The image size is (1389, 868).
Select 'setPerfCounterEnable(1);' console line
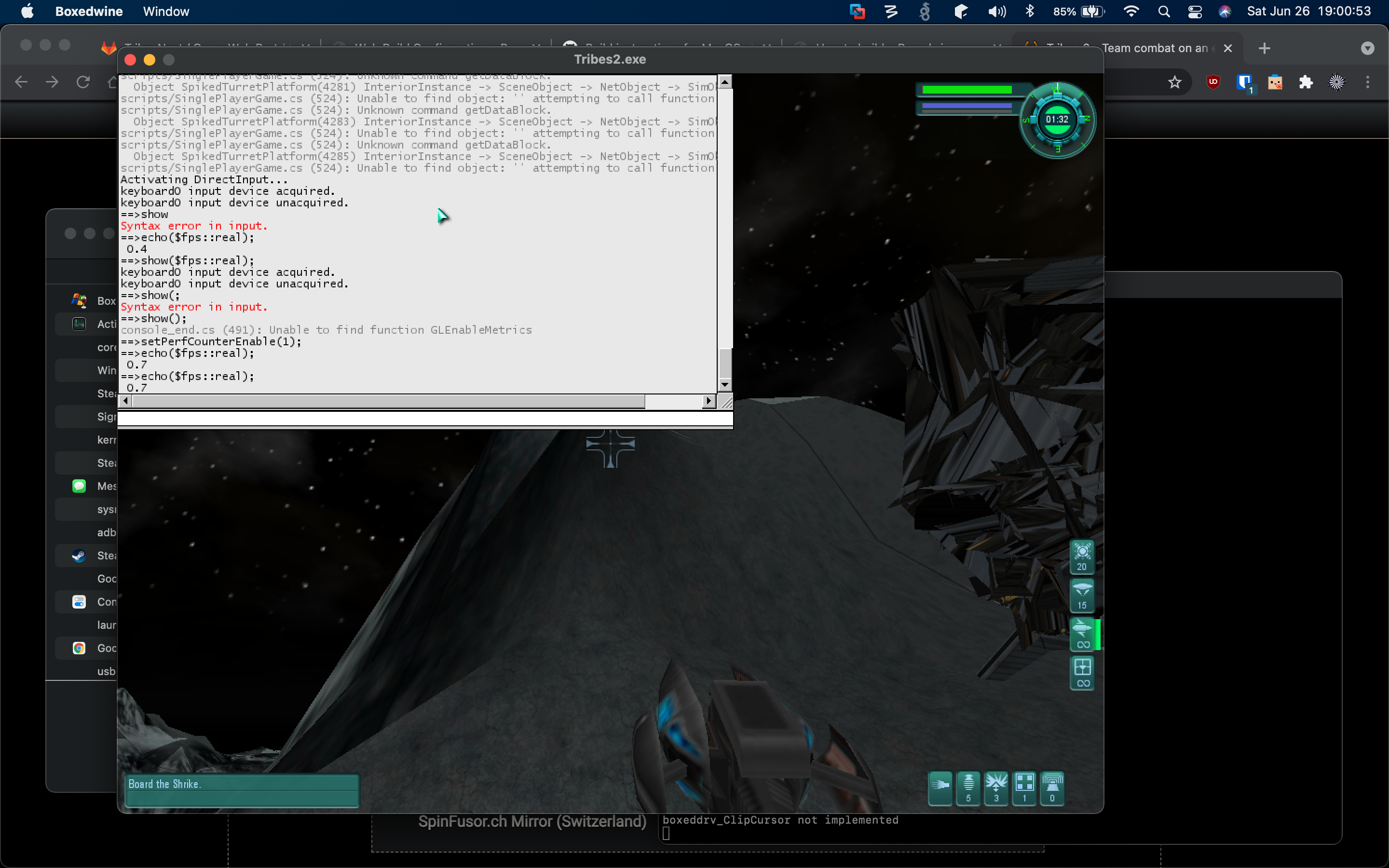coord(211,341)
